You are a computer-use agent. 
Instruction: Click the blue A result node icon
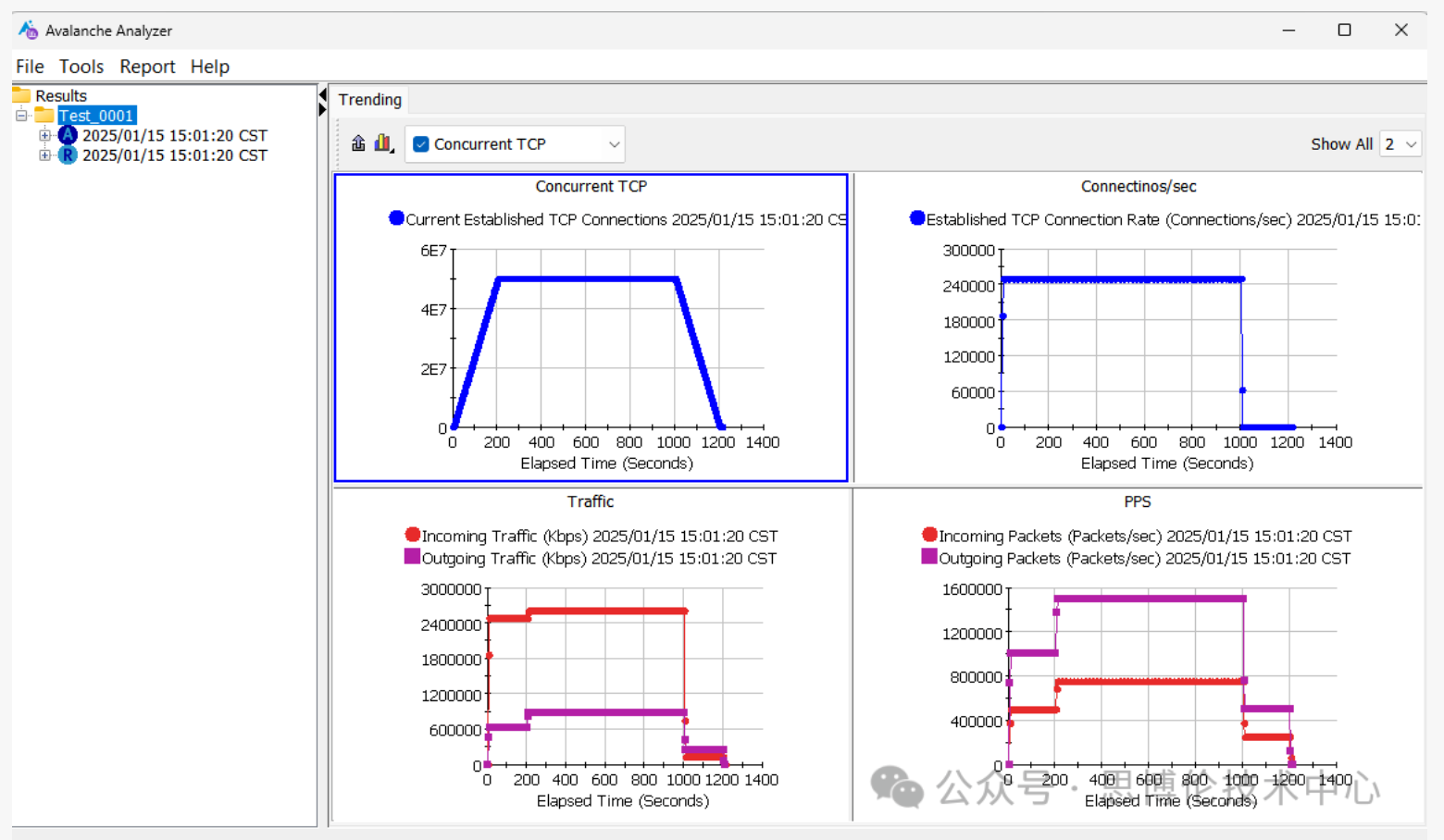[68, 135]
